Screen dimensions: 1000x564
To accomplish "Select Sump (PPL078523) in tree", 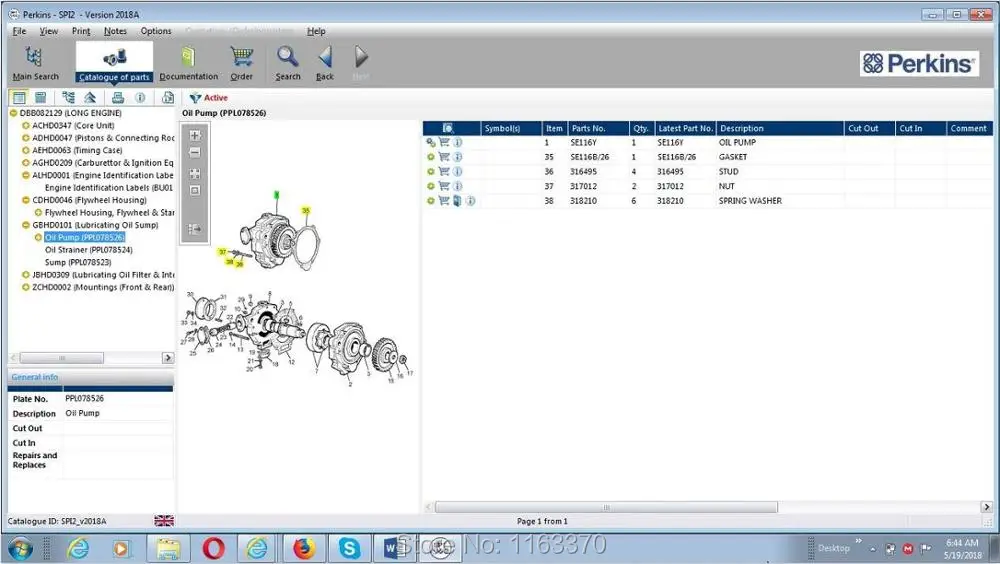I will (x=78, y=262).
